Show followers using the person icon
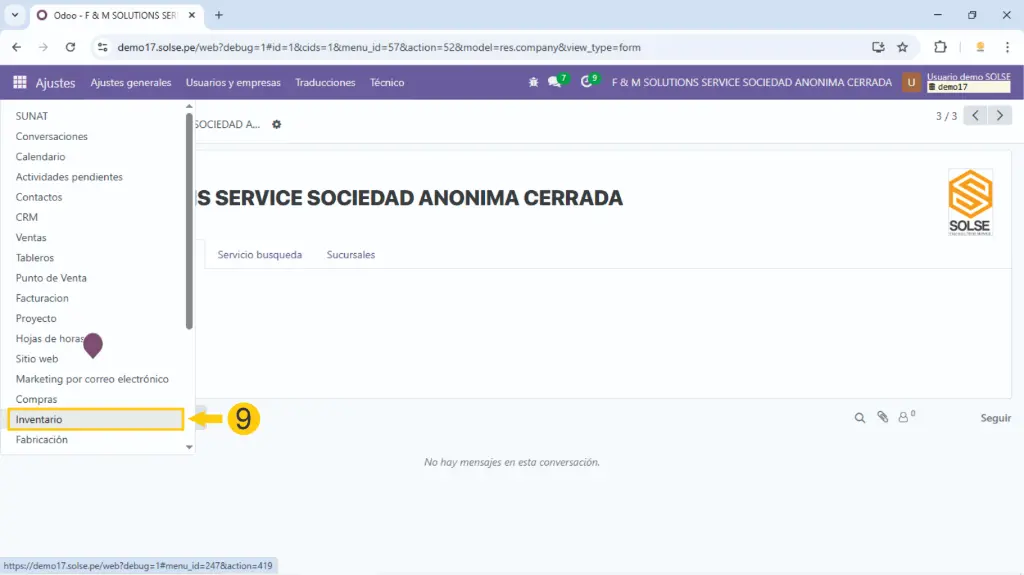The height and width of the screenshot is (575, 1024). tap(905, 418)
